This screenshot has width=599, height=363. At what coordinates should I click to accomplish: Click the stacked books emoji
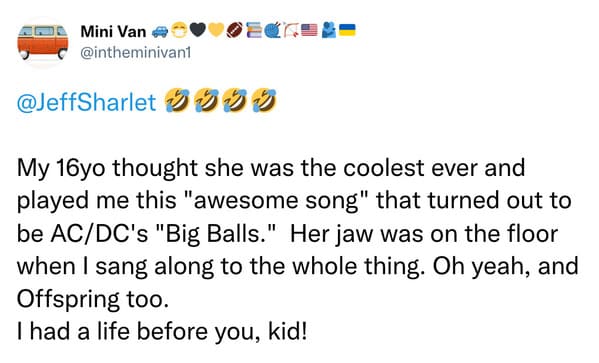pos(253,30)
